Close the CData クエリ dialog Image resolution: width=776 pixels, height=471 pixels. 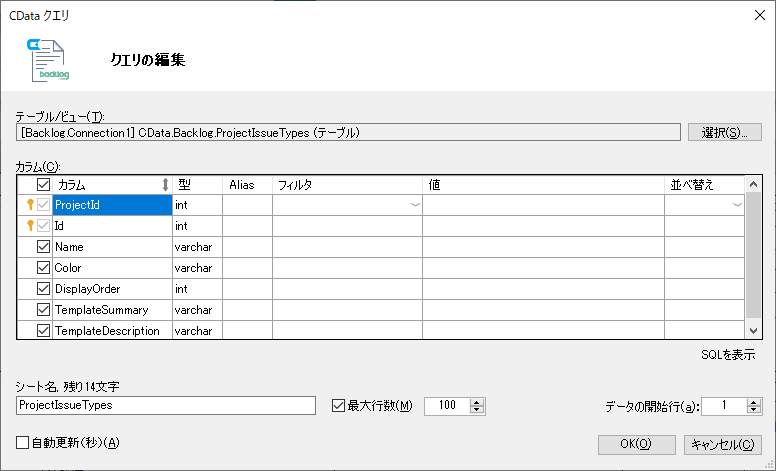point(760,15)
